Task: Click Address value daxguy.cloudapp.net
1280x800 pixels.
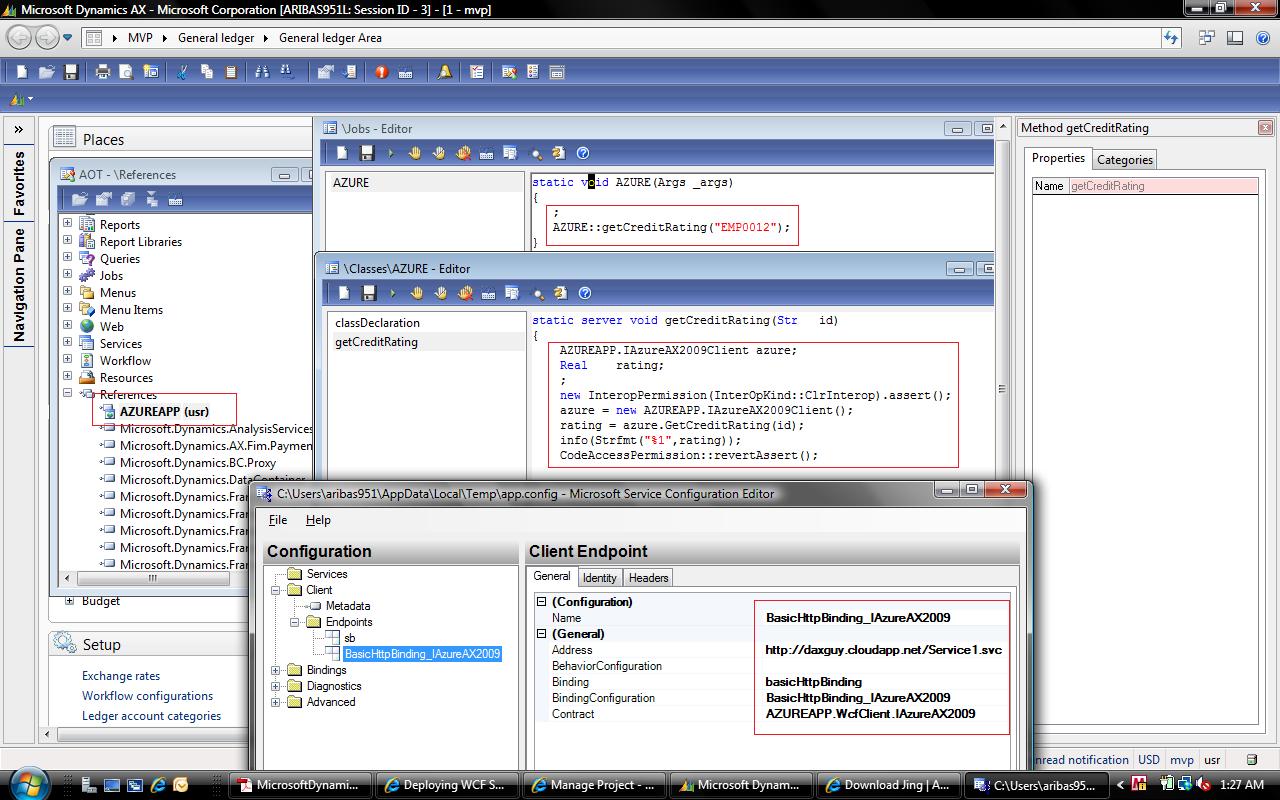Action: tap(883, 650)
